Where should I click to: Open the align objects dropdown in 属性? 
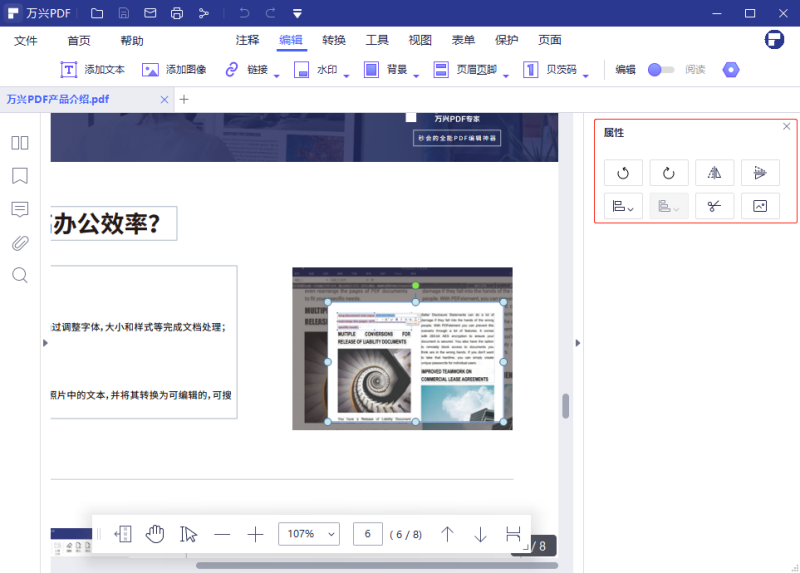[623, 206]
